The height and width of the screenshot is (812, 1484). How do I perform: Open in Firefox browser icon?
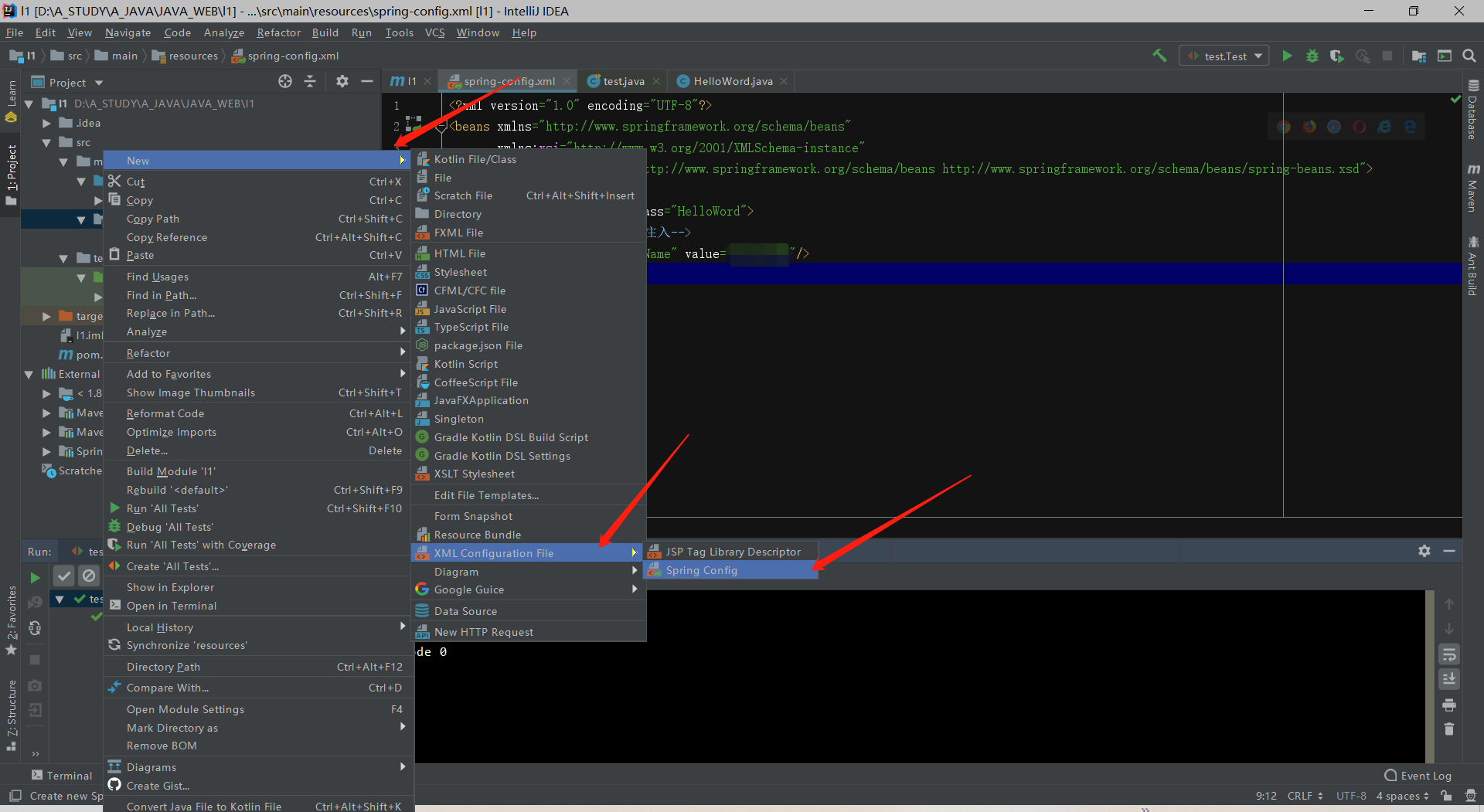pyautogui.click(x=1309, y=127)
